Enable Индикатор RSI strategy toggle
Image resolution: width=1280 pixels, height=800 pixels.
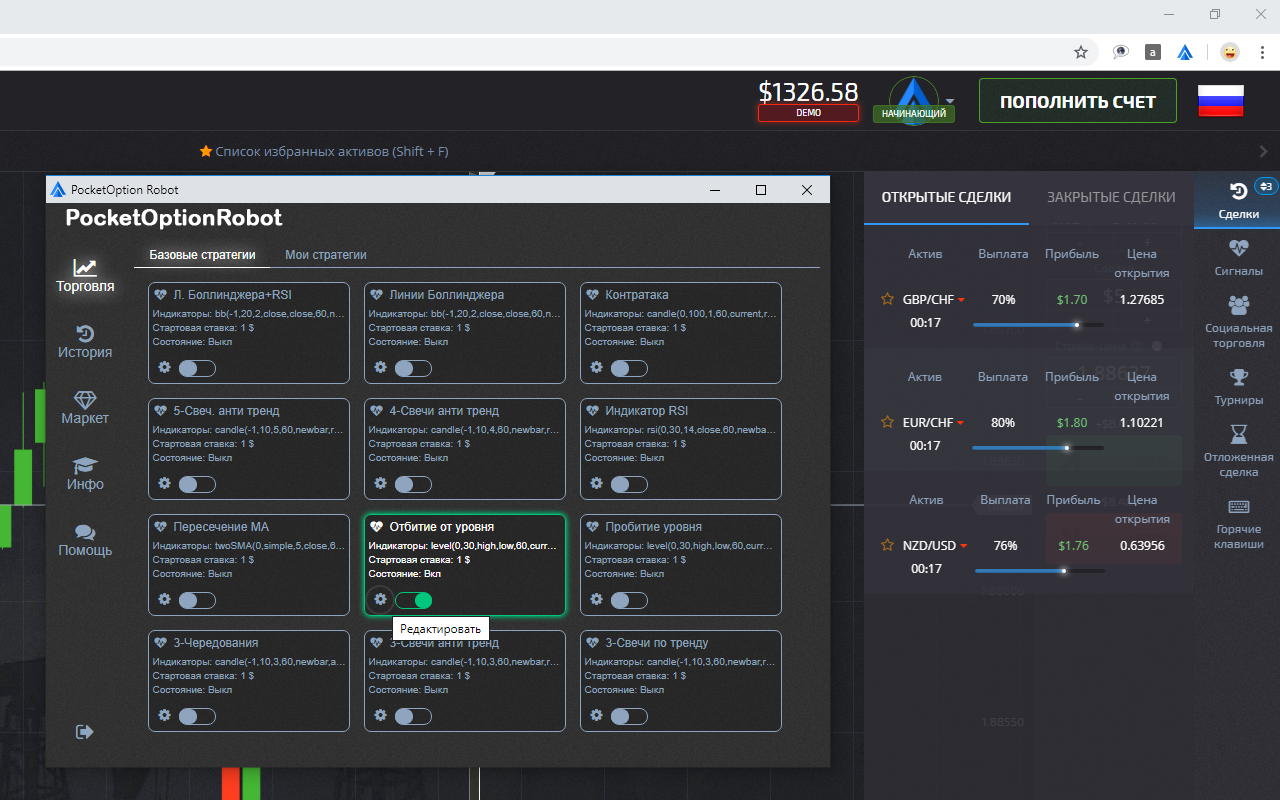tap(629, 484)
